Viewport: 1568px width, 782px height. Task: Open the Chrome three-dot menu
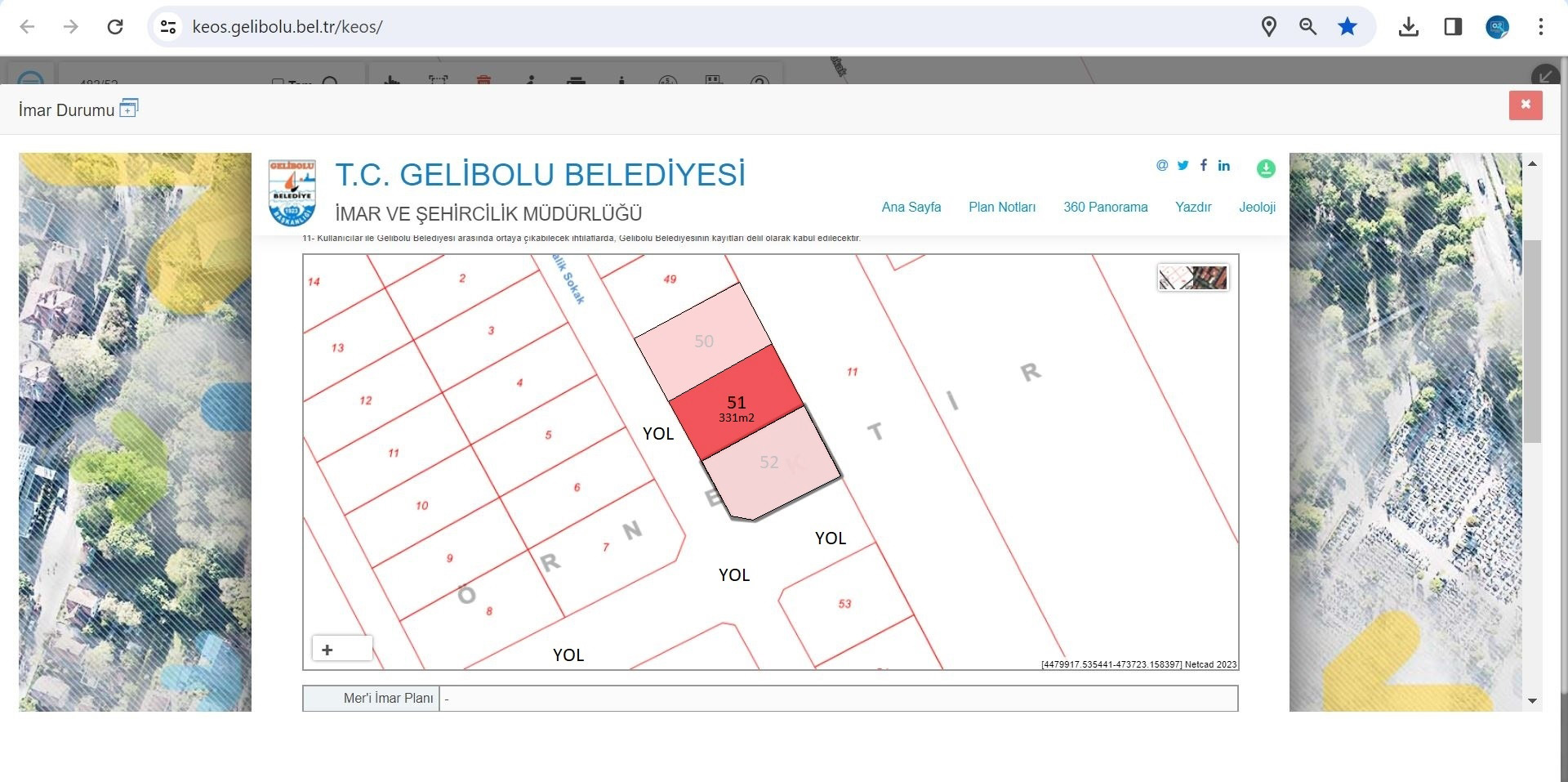point(1540,27)
